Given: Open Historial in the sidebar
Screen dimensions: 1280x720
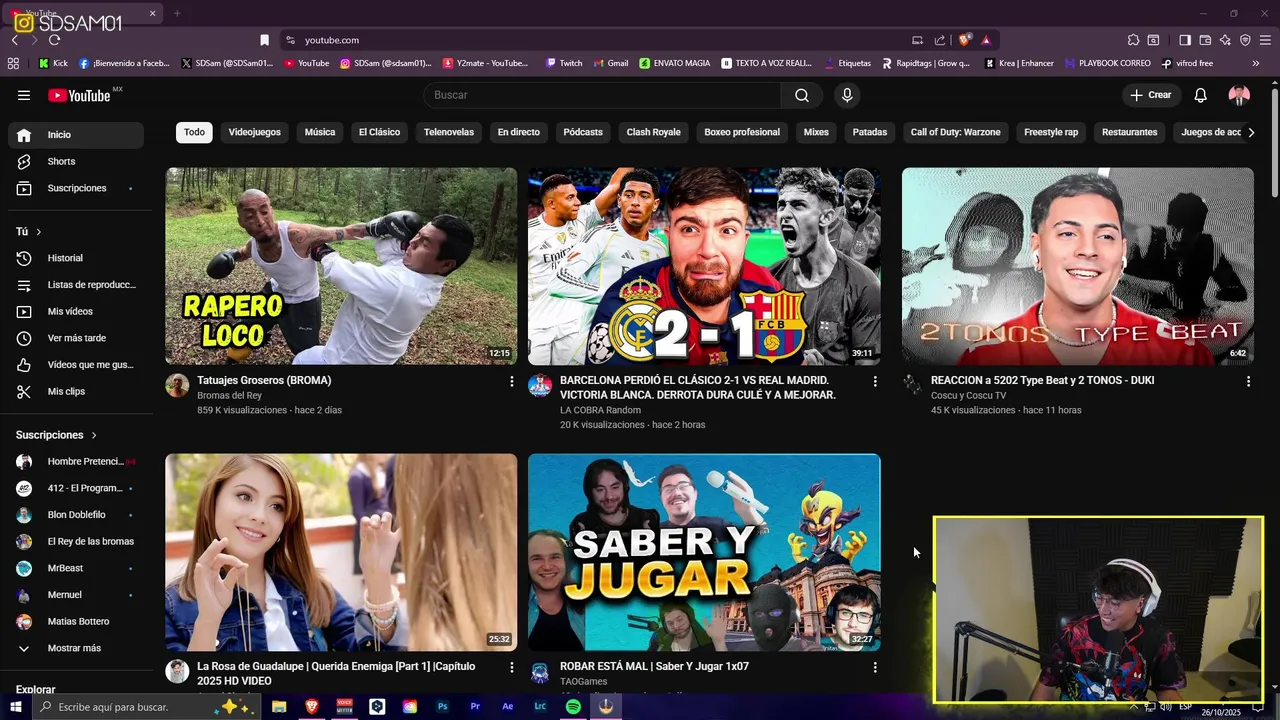Looking at the screenshot, I should (76, 258).
